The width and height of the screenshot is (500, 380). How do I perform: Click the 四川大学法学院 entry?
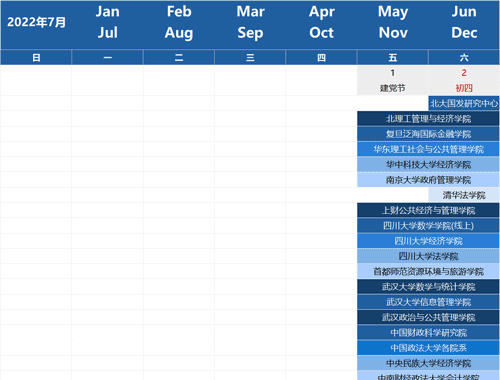click(428, 256)
